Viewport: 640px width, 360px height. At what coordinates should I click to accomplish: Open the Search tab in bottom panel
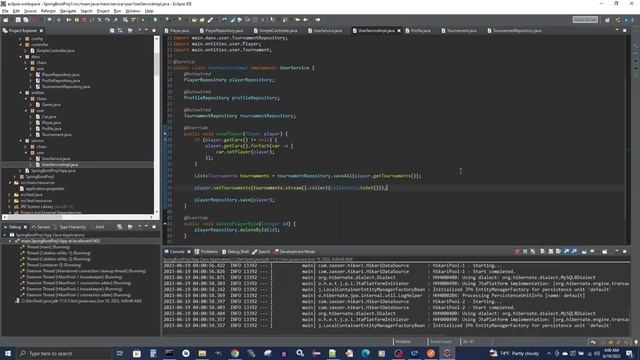[x=261, y=252]
